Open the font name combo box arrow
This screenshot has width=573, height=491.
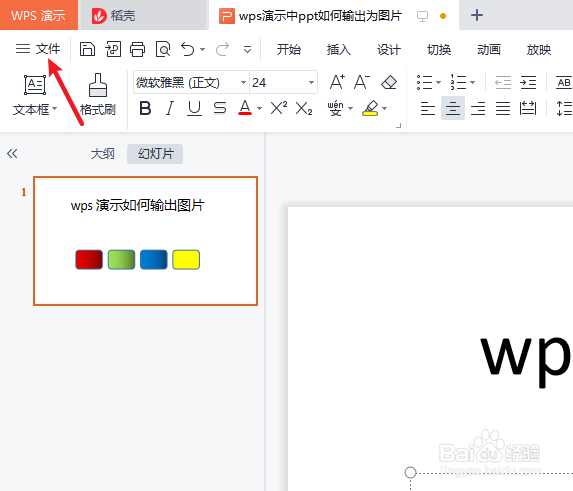(243, 83)
